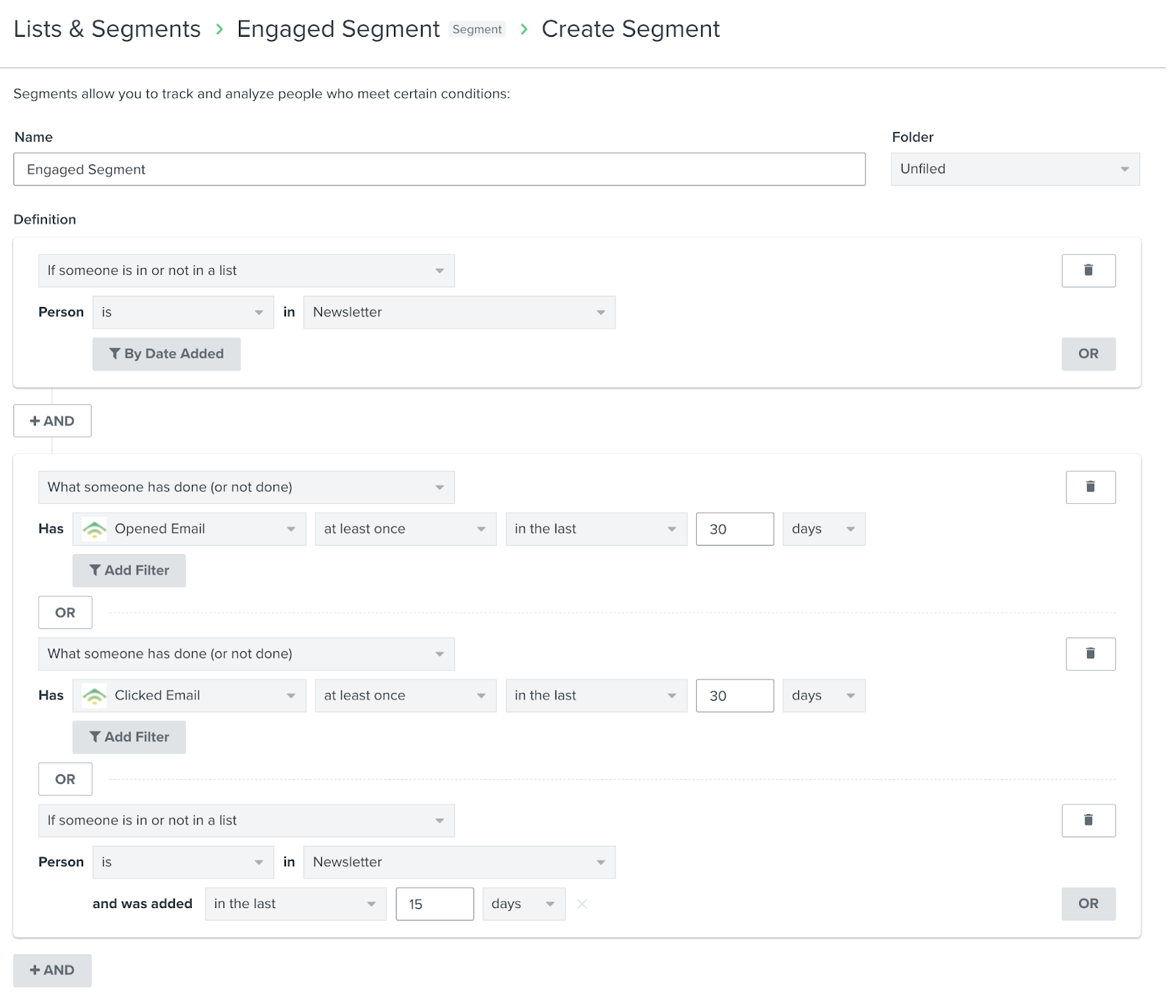Open Engaged Segment breadcrumb link
Screen dimensions: 1176x1008
pyautogui.click(x=338, y=29)
